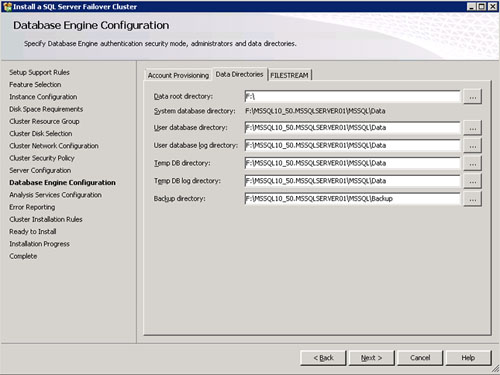Maximize the installer window
Viewport: 500px width, 375px height.
point(482,6)
